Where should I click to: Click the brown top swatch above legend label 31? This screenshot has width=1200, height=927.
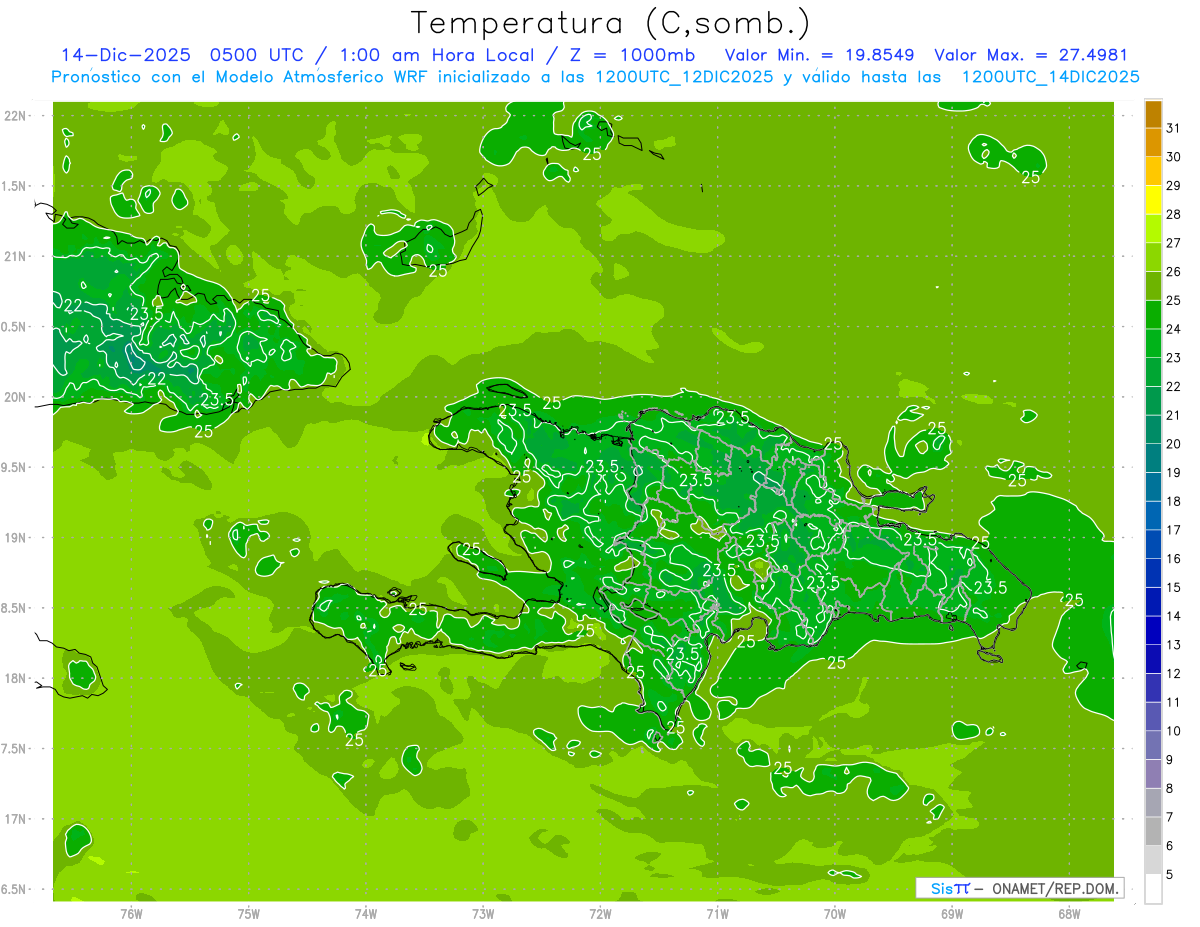[1153, 114]
